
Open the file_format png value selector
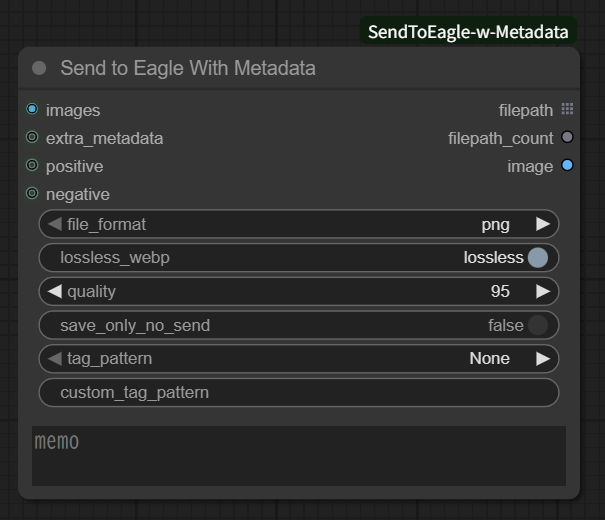tap(495, 225)
